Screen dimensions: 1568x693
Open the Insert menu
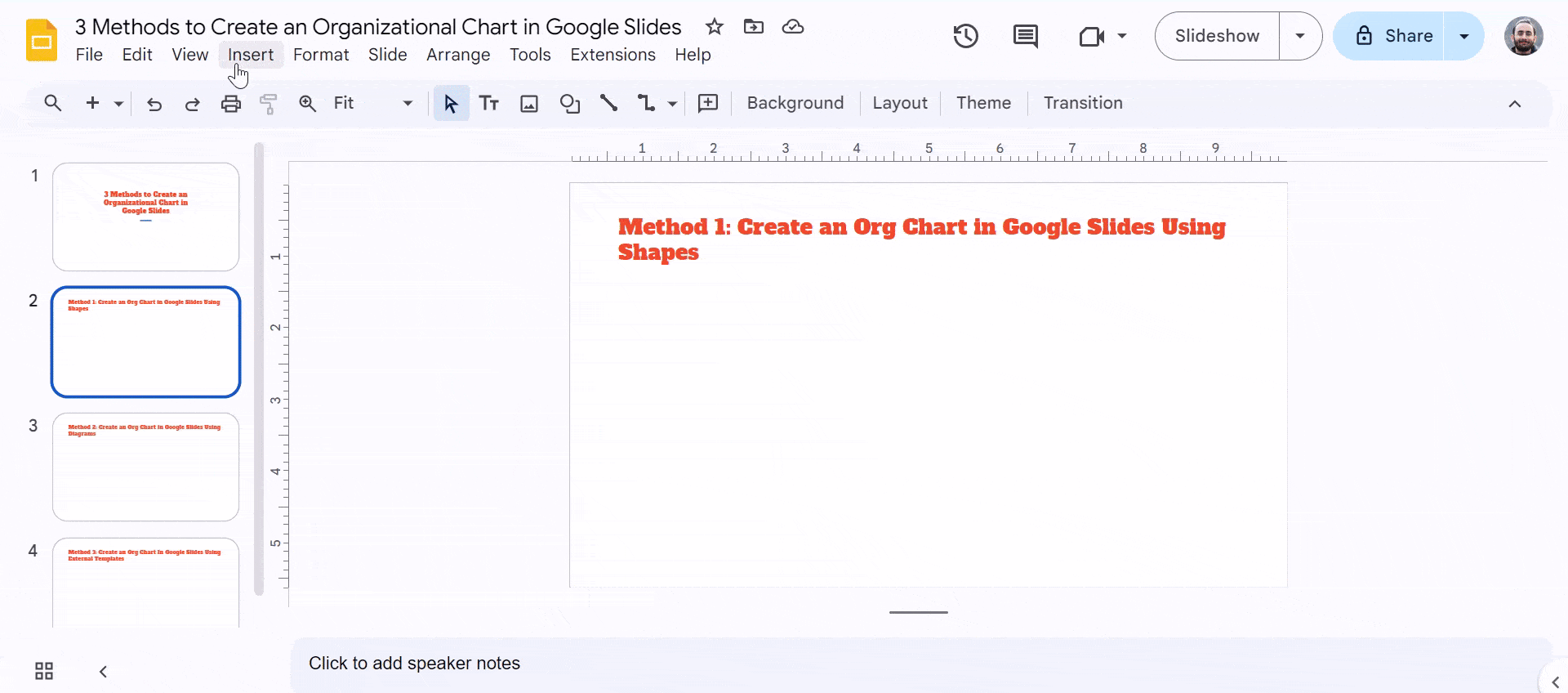[x=251, y=55]
